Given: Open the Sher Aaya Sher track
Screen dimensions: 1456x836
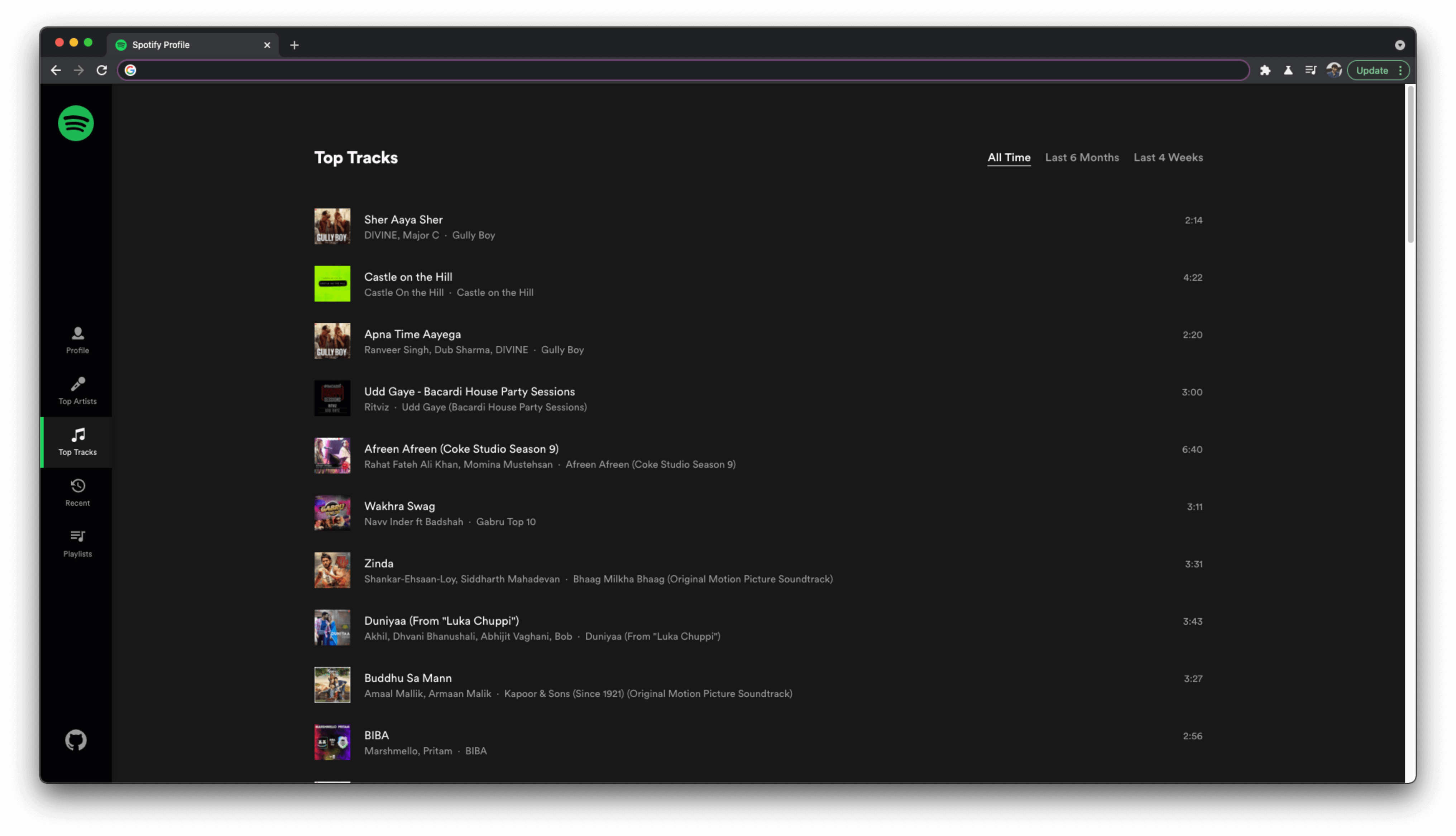Looking at the screenshot, I should (x=403, y=219).
